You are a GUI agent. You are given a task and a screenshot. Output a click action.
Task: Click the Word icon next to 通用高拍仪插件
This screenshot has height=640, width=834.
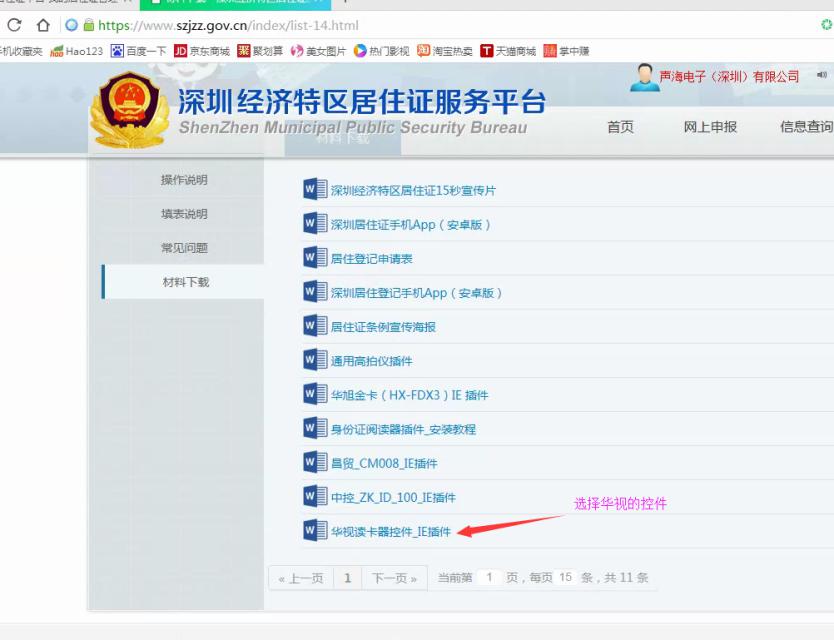pyautogui.click(x=315, y=360)
